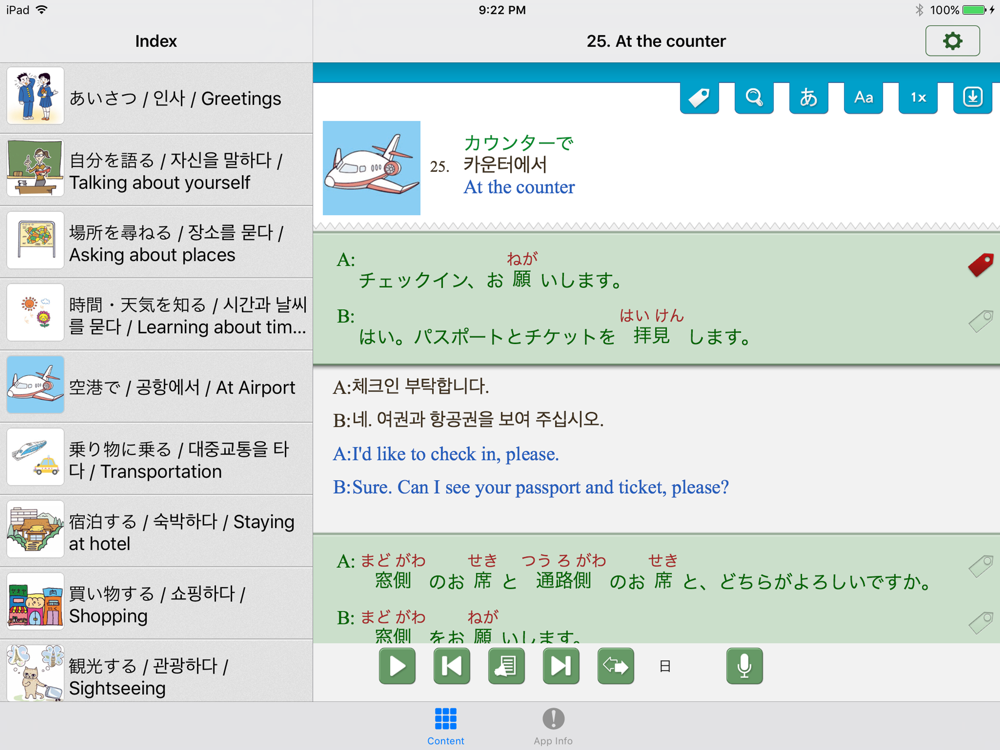The width and height of the screenshot is (1000, 750).
Task: Tap the 9:22 PM clock
Action: pos(502,10)
